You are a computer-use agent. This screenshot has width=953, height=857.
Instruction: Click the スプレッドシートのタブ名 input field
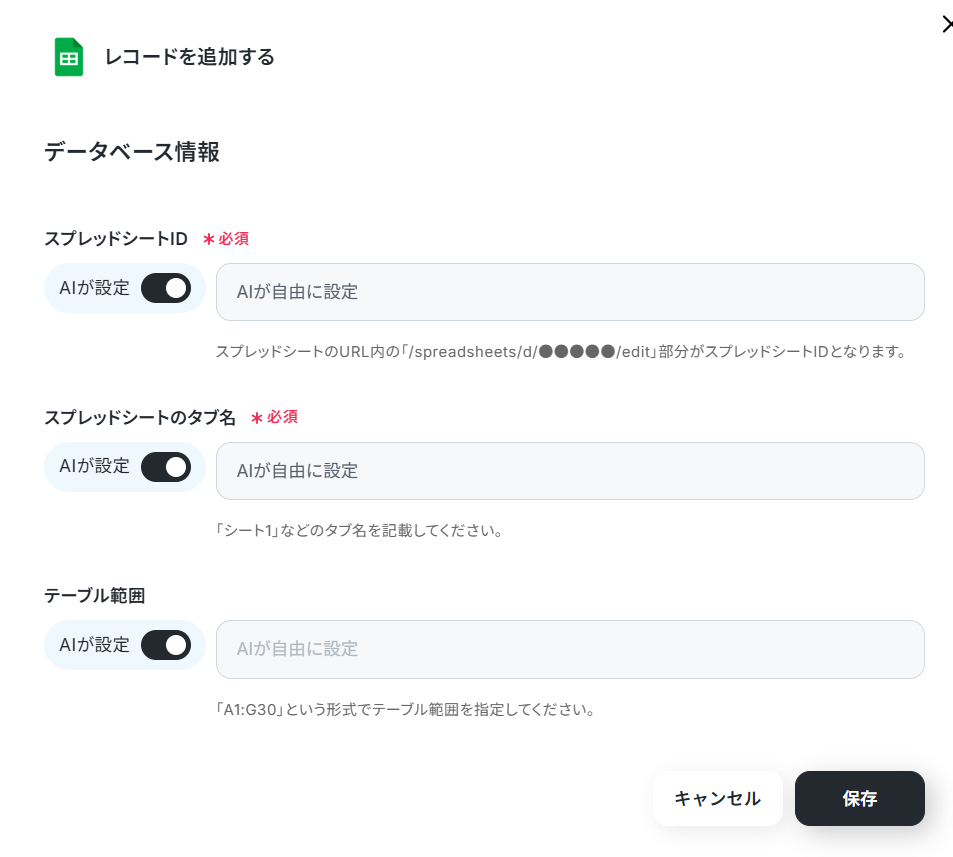[x=570, y=471]
